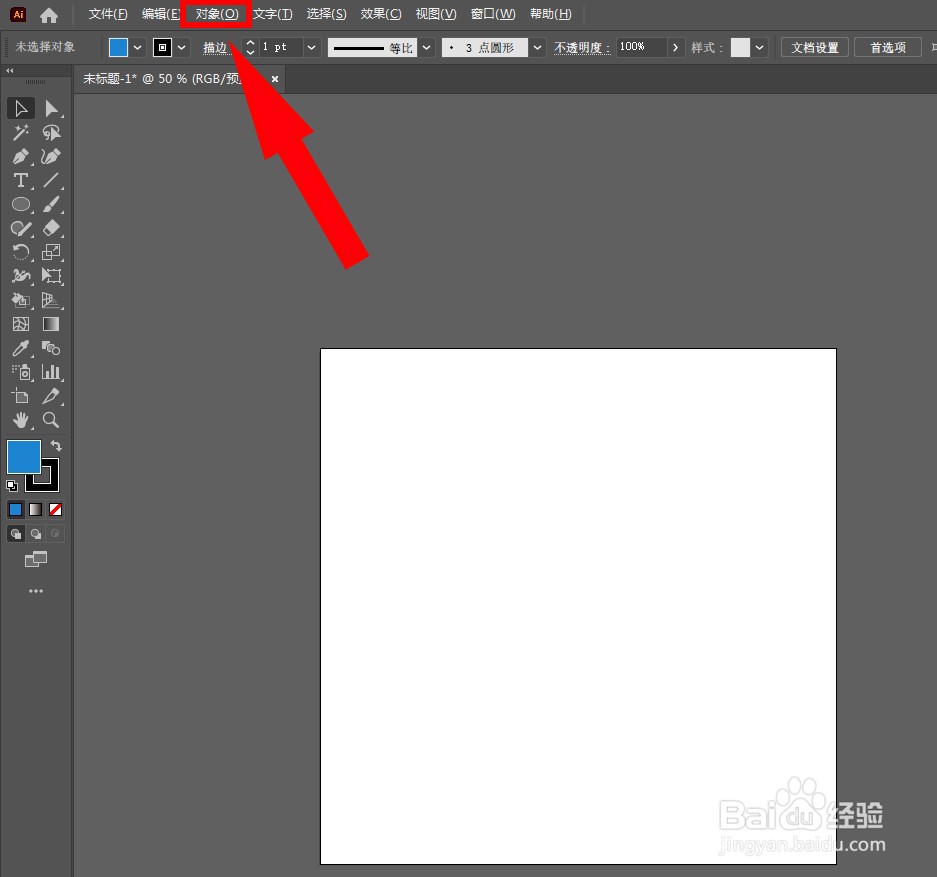
Task: Select the Direct Selection tool
Action: 51,109
